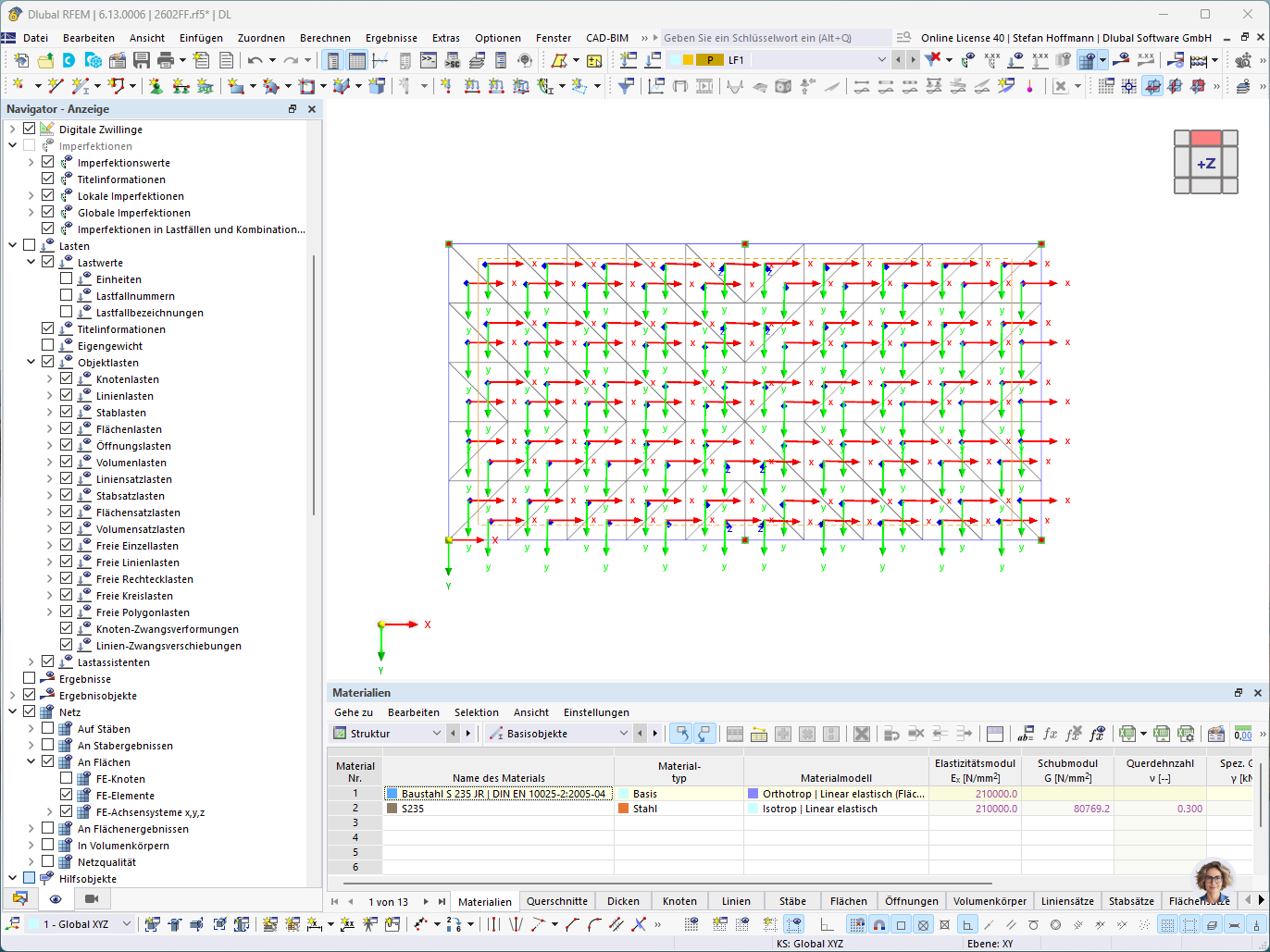Click the Speichern (save) icon
This screenshot has width=1270, height=952.
(x=141, y=60)
